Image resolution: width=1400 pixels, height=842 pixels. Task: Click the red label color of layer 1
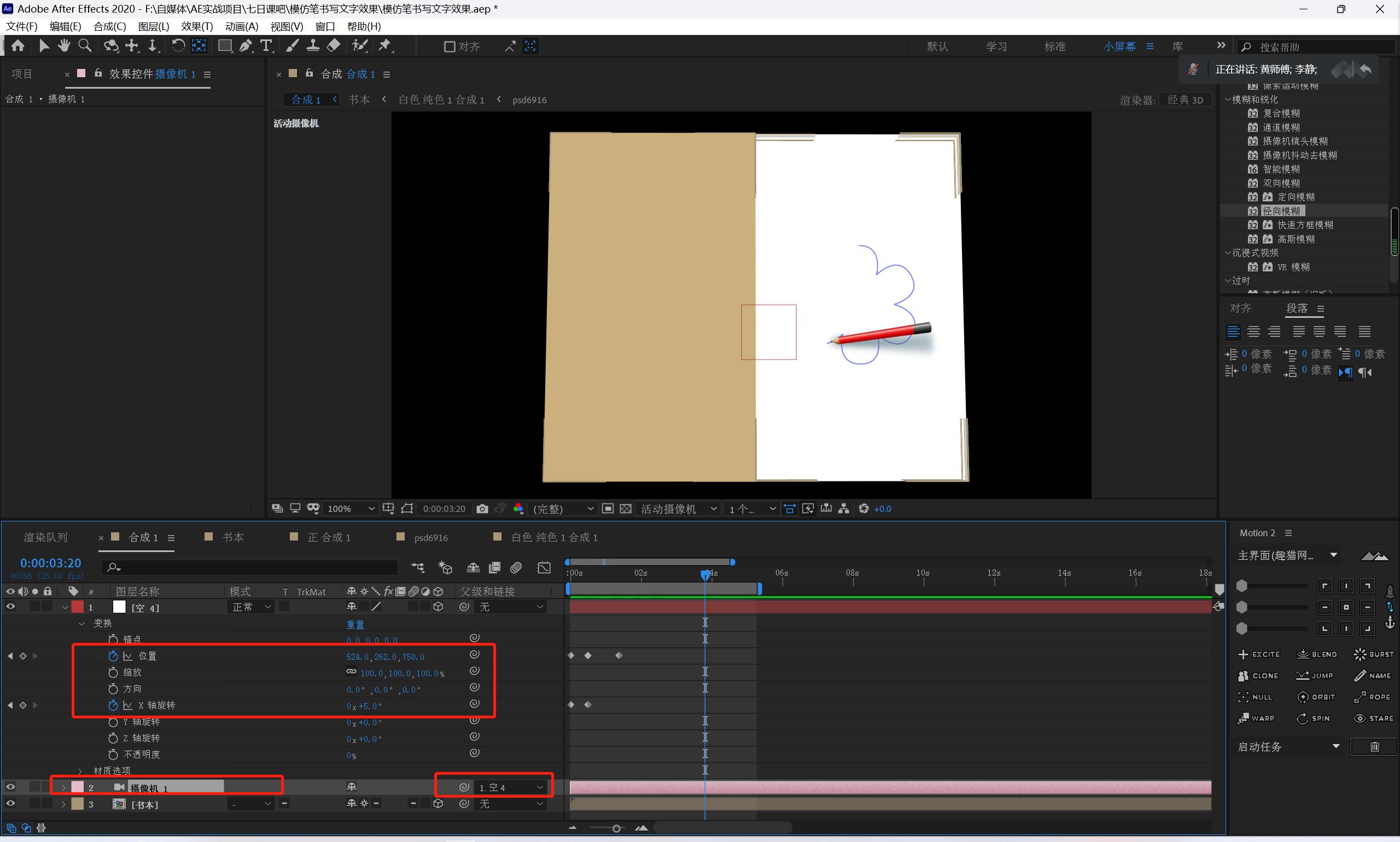[x=78, y=607]
